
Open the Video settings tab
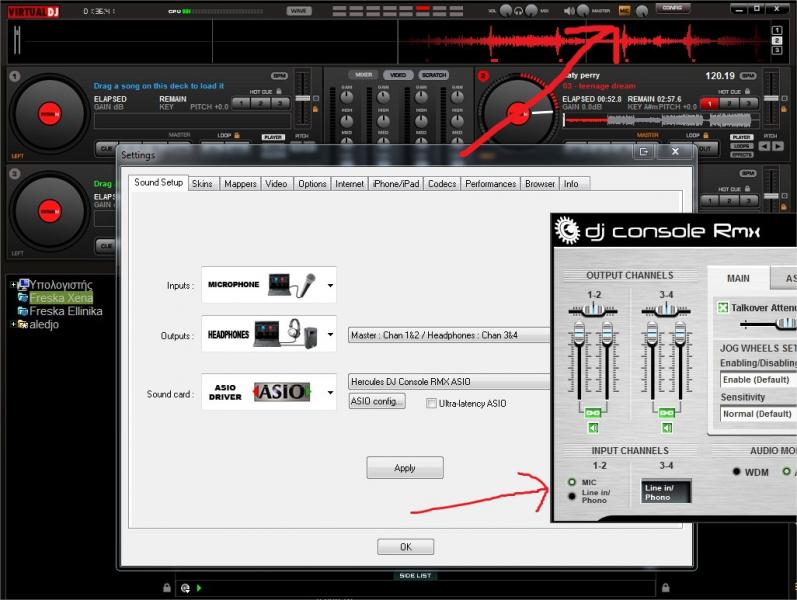point(277,184)
